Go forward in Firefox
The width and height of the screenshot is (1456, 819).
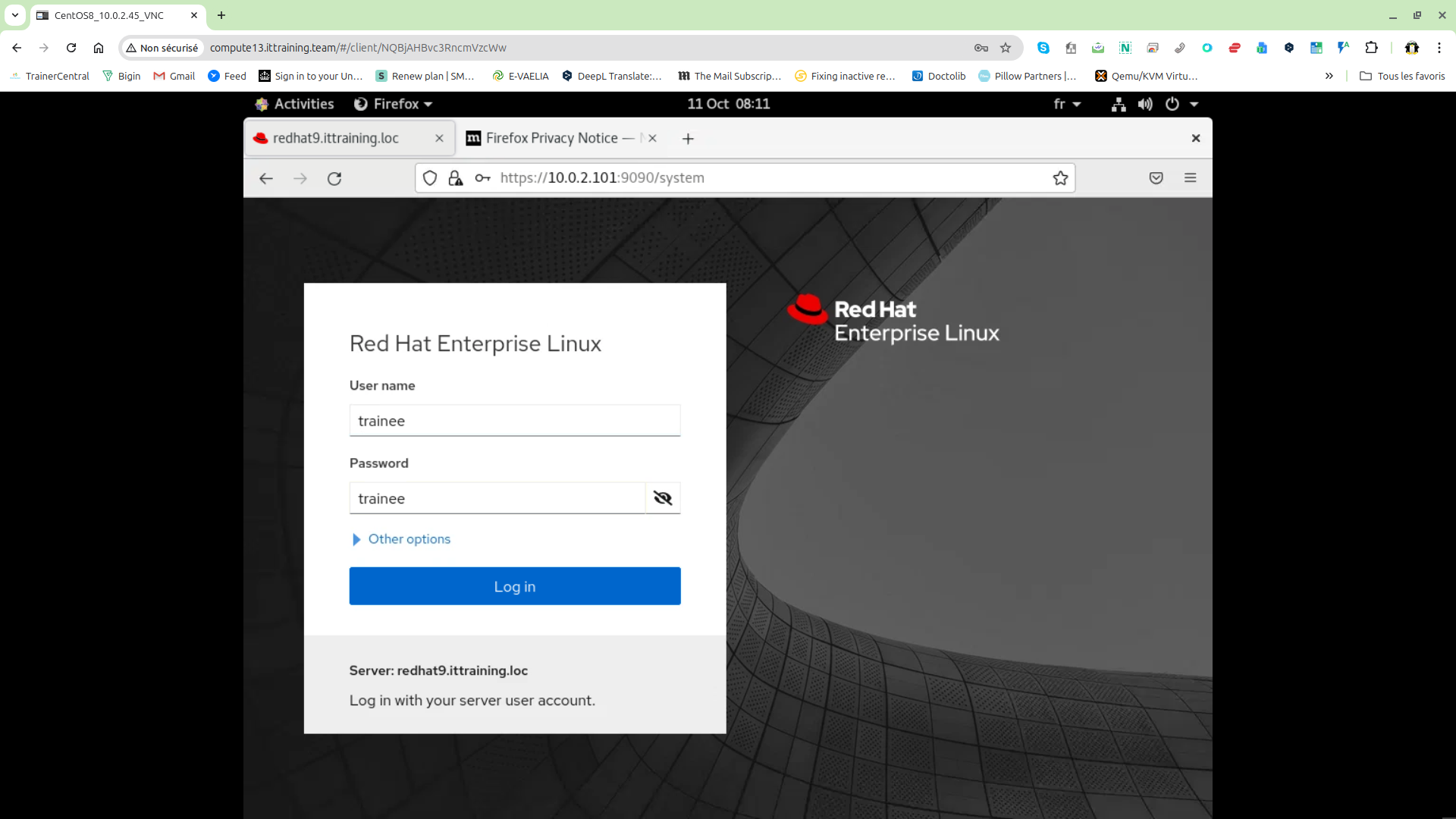[300, 178]
